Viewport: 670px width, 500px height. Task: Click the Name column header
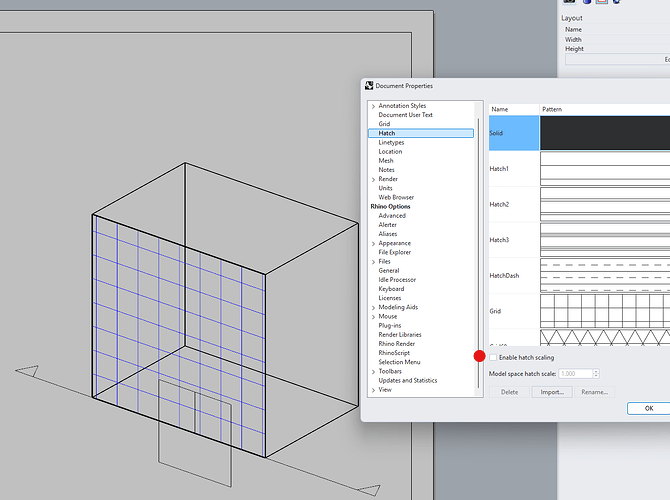(514, 109)
